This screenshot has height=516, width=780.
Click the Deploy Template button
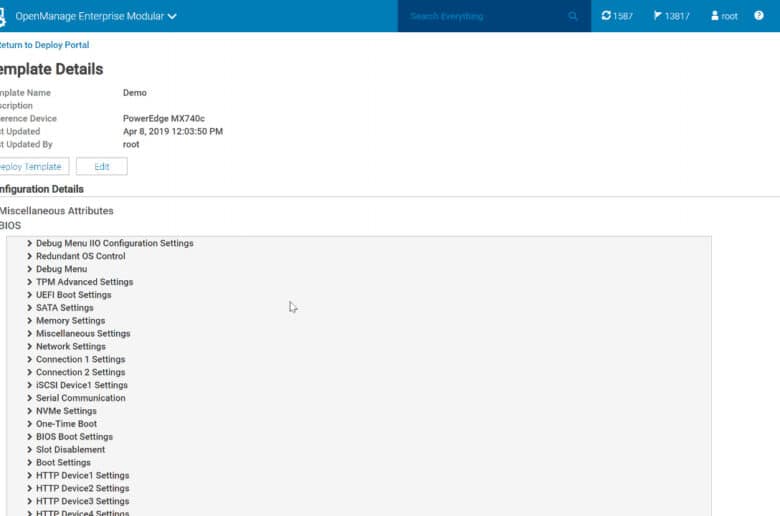[x=33, y=167]
